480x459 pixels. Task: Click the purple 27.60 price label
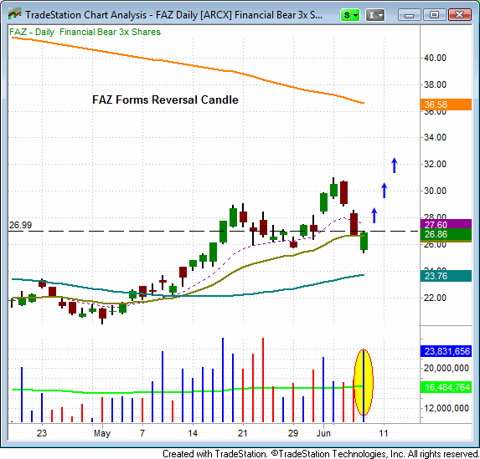446,224
